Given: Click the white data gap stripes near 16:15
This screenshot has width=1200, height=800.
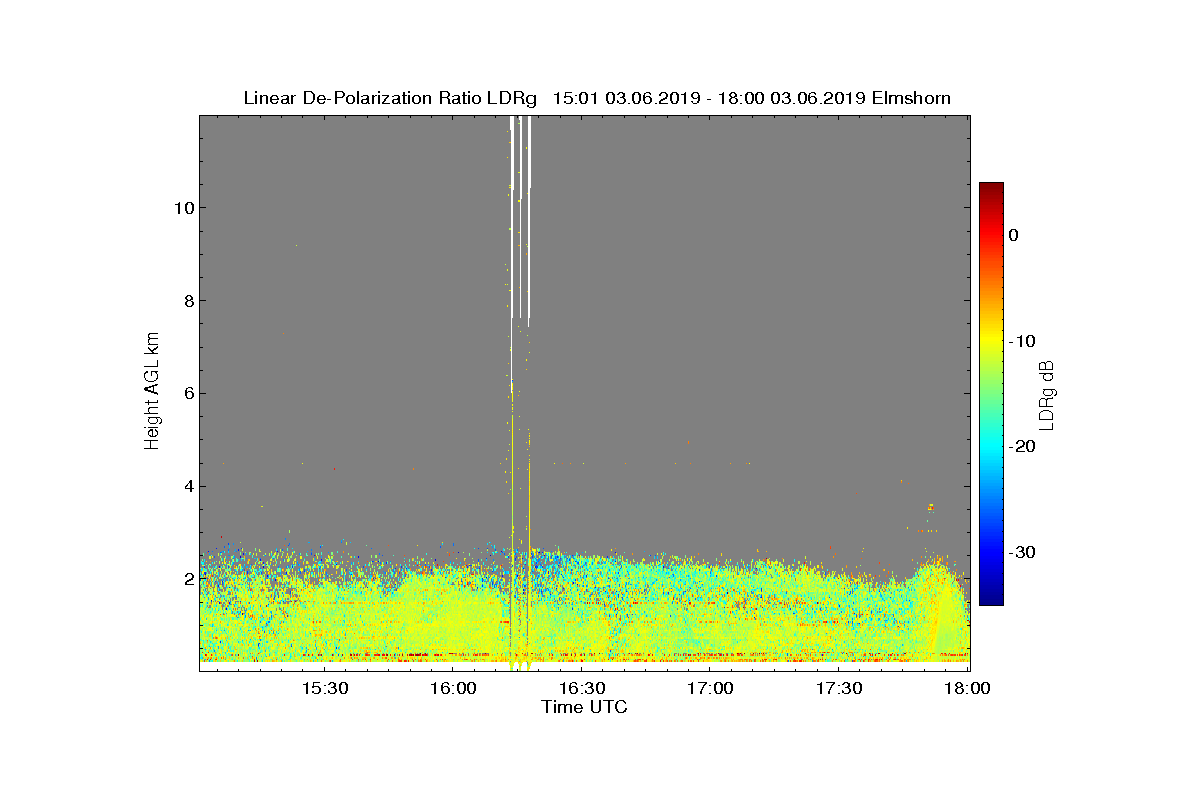Looking at the screenshot, I should point(520,215).
